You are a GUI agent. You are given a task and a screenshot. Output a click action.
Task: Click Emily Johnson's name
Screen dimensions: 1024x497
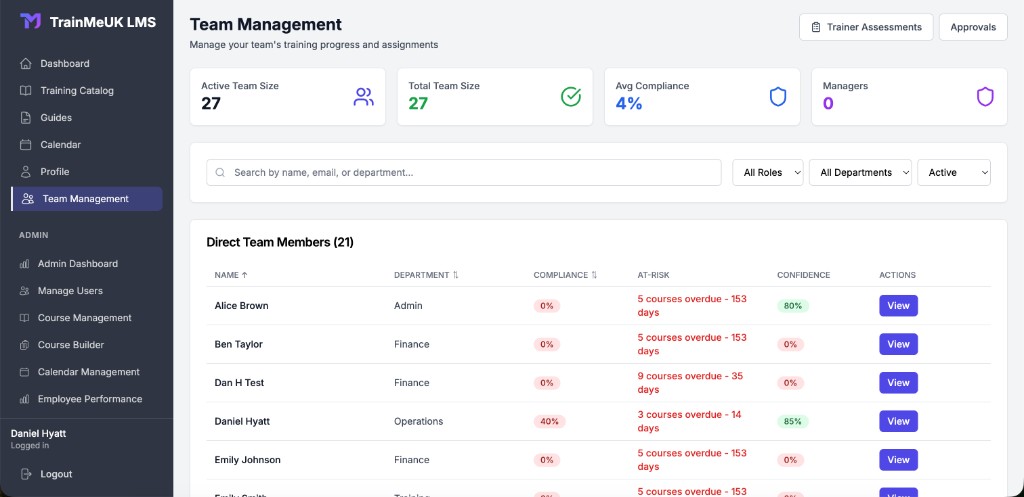[x=248, y=460]
